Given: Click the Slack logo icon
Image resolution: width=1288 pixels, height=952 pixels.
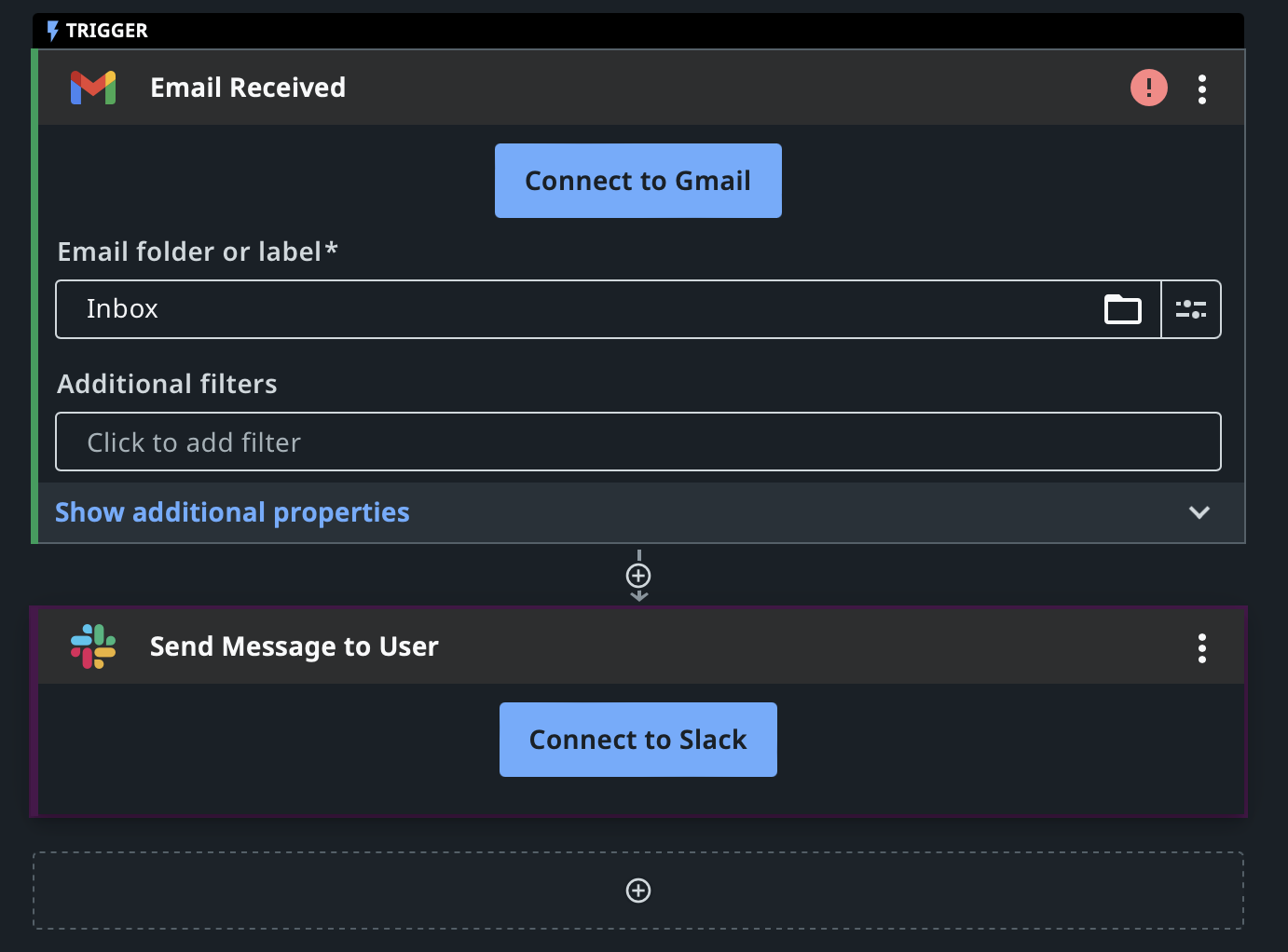Looking at the screenshot, I should tap(93, 646).
